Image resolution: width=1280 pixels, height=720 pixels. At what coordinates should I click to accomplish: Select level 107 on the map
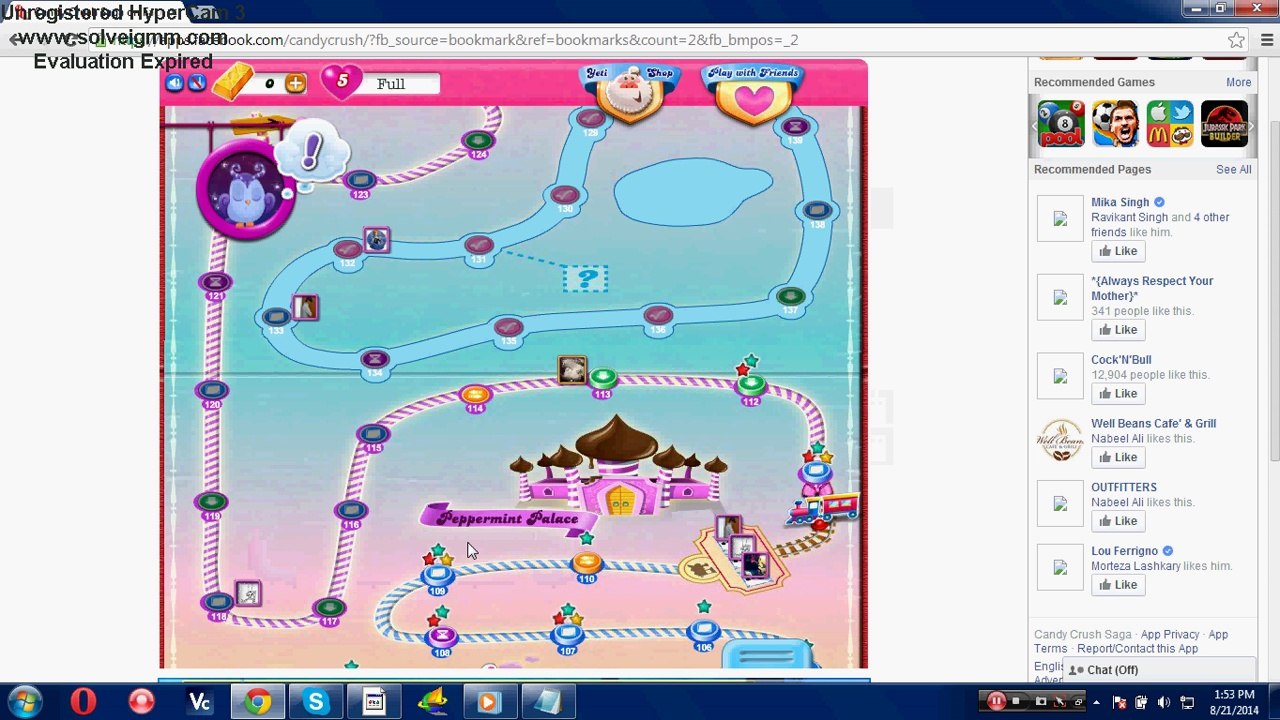568,635
